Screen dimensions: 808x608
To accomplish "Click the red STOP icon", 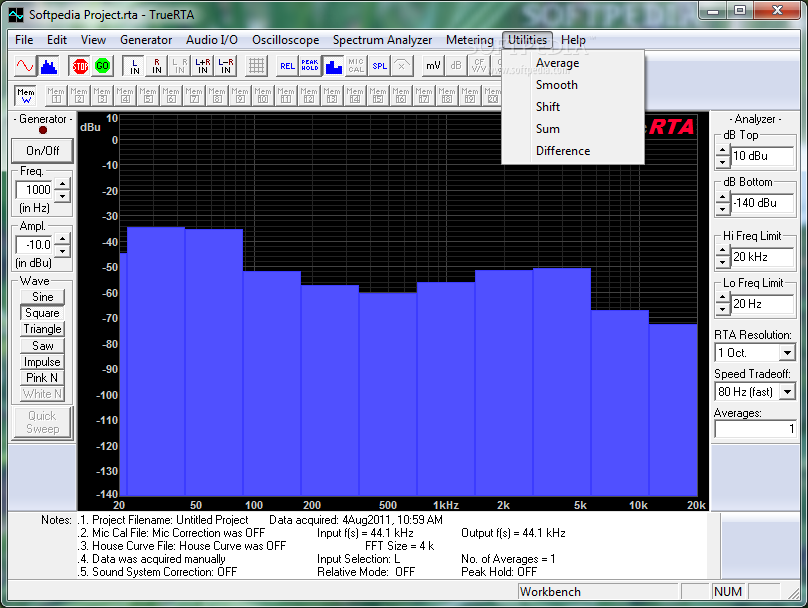I will [80, 66].
